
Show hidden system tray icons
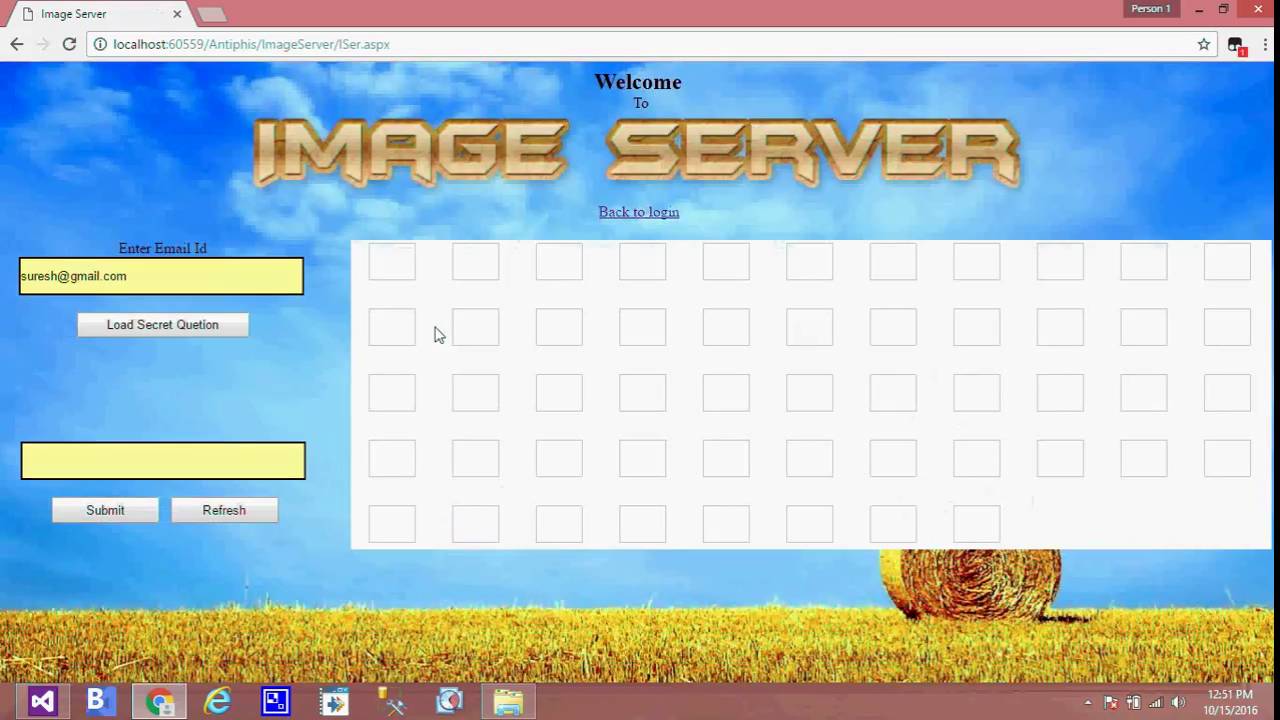tap(1088, 702)
